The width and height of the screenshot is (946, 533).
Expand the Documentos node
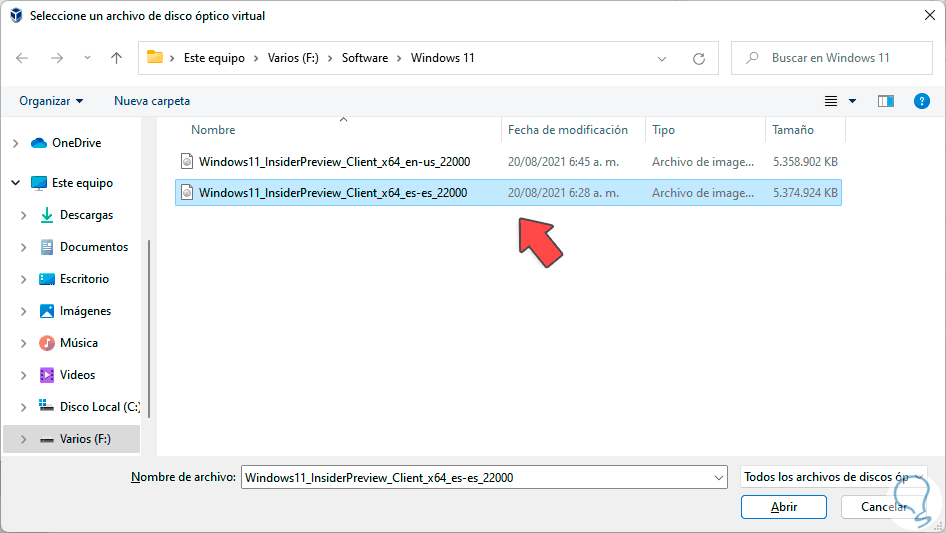click(x=24, y=247)
